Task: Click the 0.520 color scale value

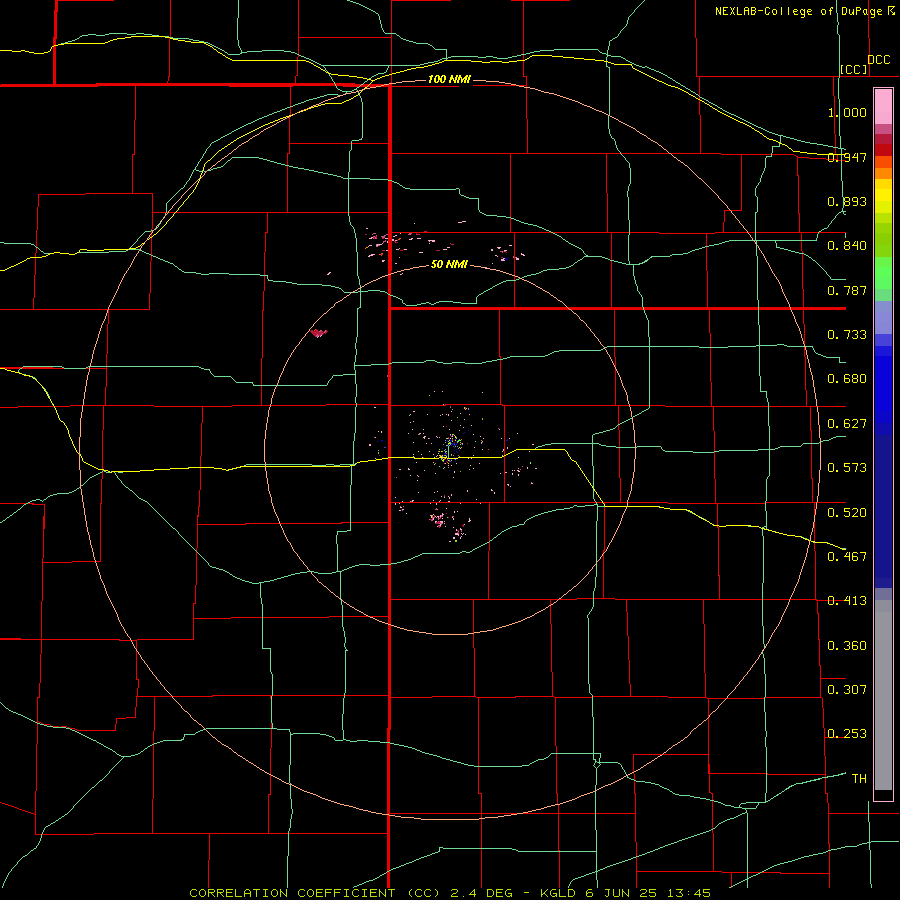Action: point(847,512)
